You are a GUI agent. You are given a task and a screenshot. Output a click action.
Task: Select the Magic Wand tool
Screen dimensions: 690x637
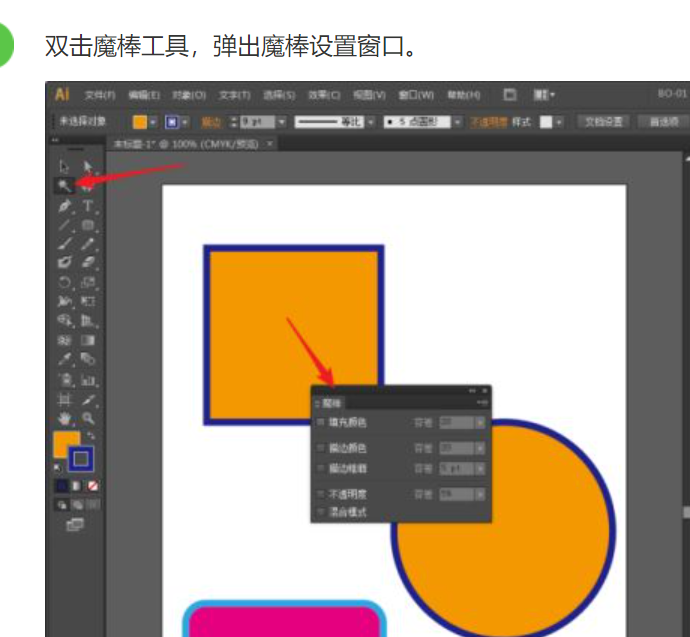pyautogui.click(x=64, y=185)
